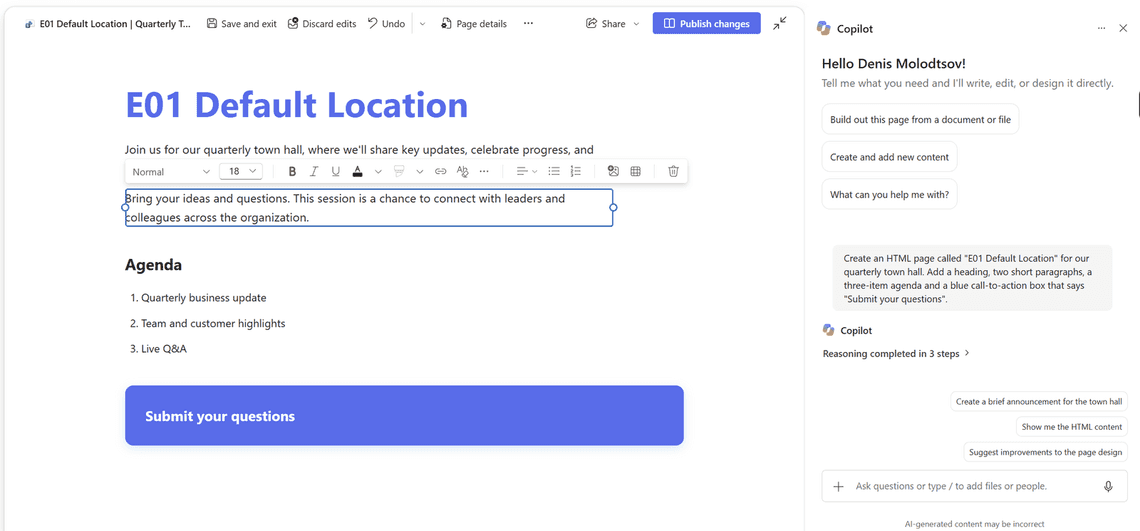Select 'Build out this page from a document or file'
The height and width of the screenshot is (531, 1140).
[x=920, y=119]
